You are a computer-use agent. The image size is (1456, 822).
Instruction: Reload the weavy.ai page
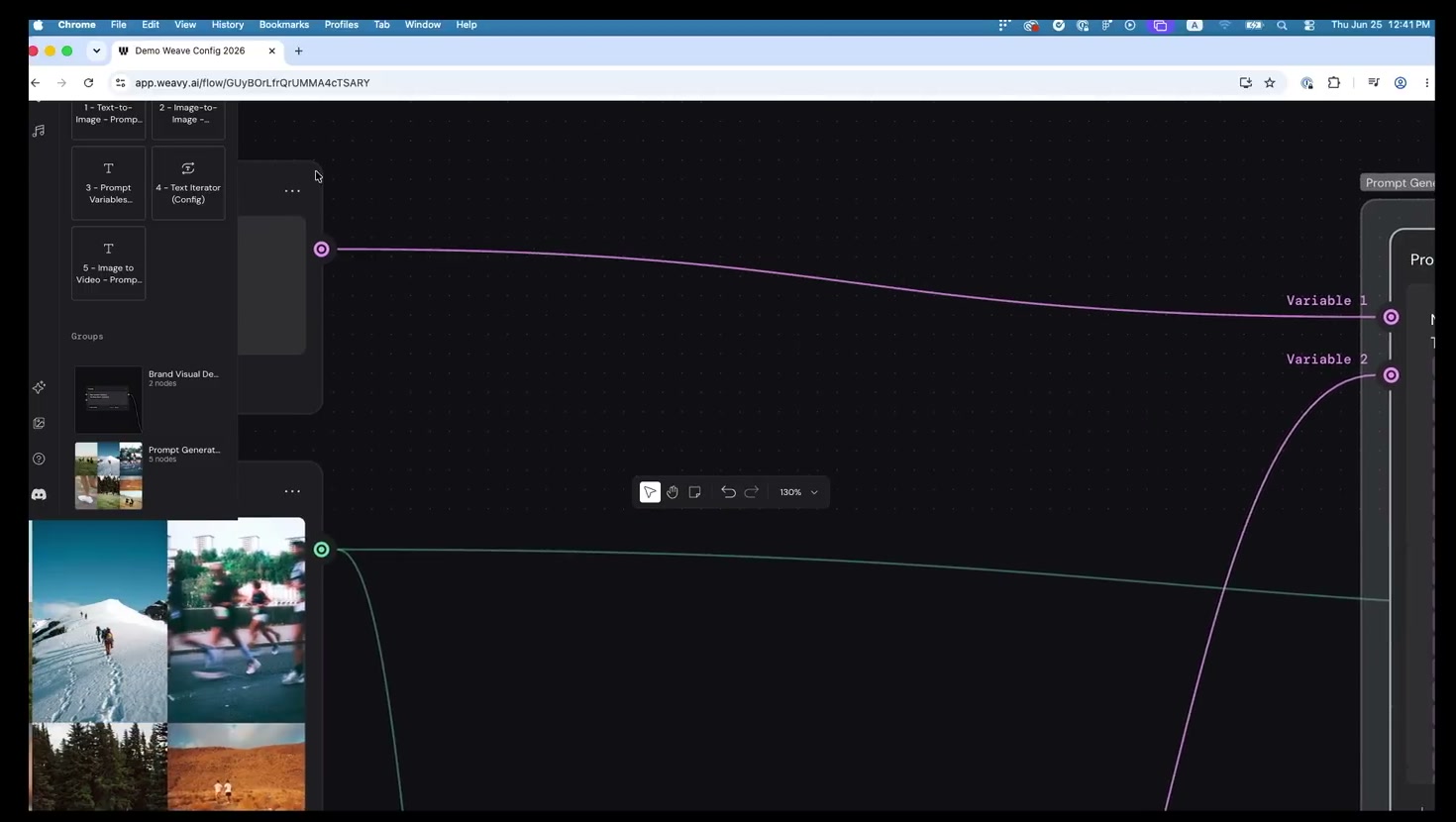pyautogui.click(x=88, y=83)
